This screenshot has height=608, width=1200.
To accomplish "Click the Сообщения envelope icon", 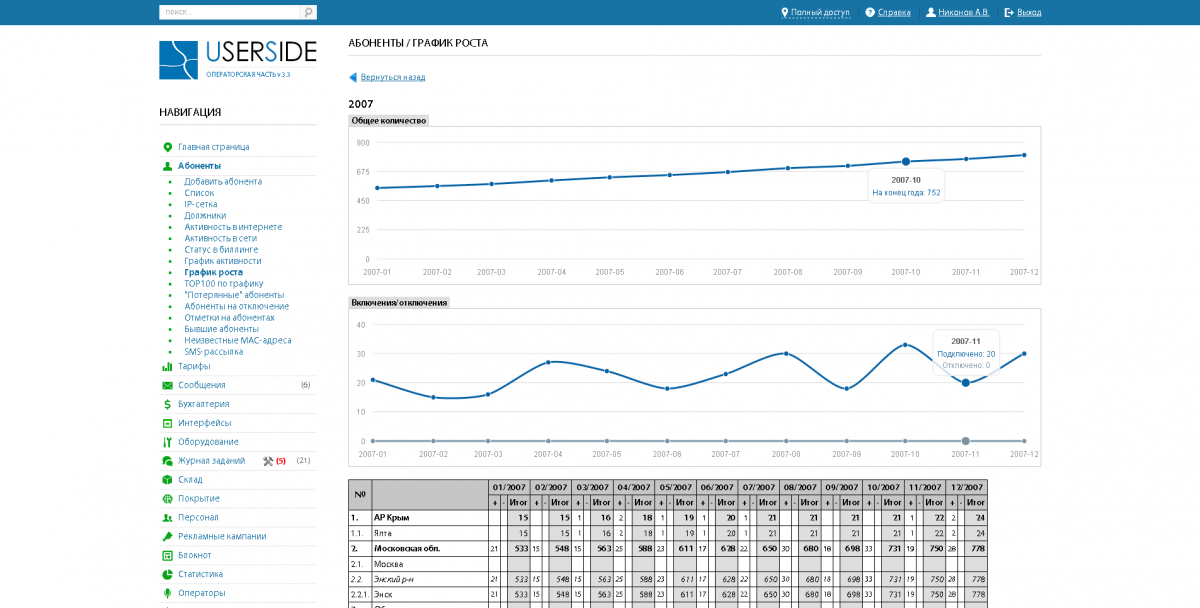I will coord(167,385).
